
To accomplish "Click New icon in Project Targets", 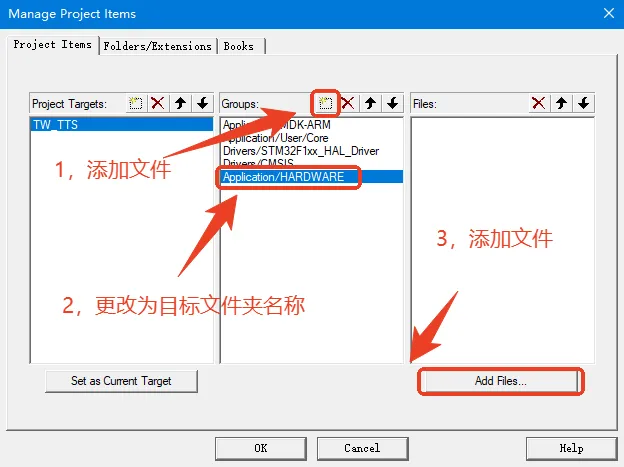I will 136,104.
